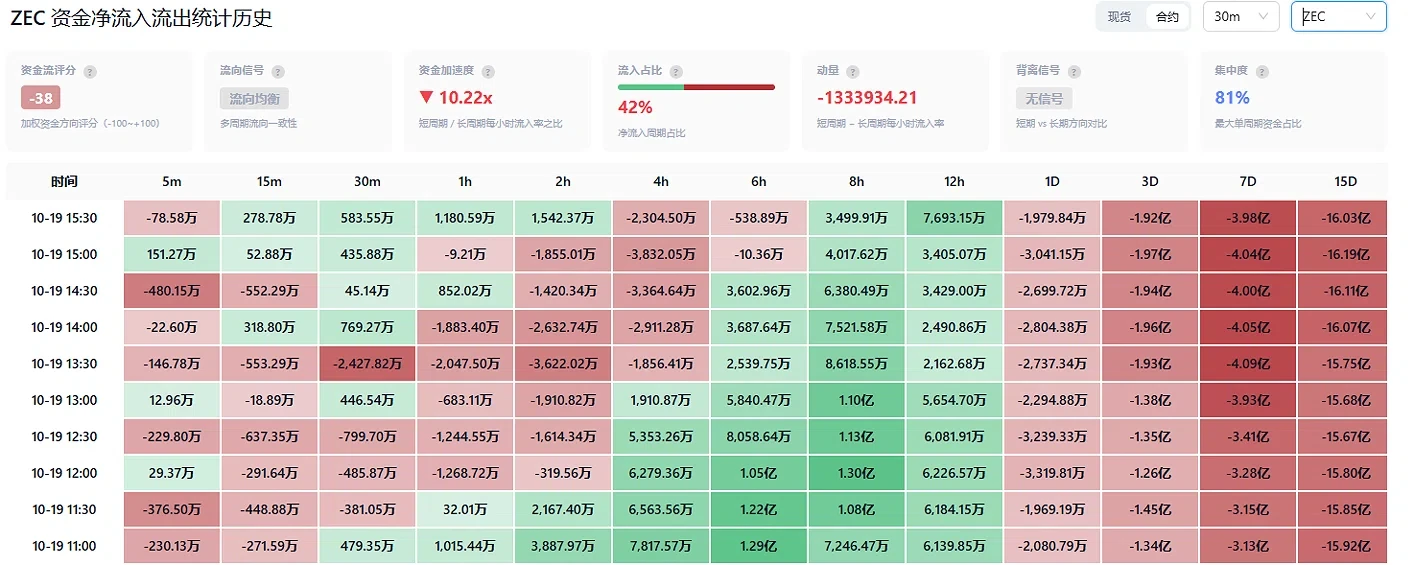Click the -1333934.21 momentum value
Image resolution: width=1414 pixels, height=565 pixels.
pyautogui.click(x=867, y=98)
